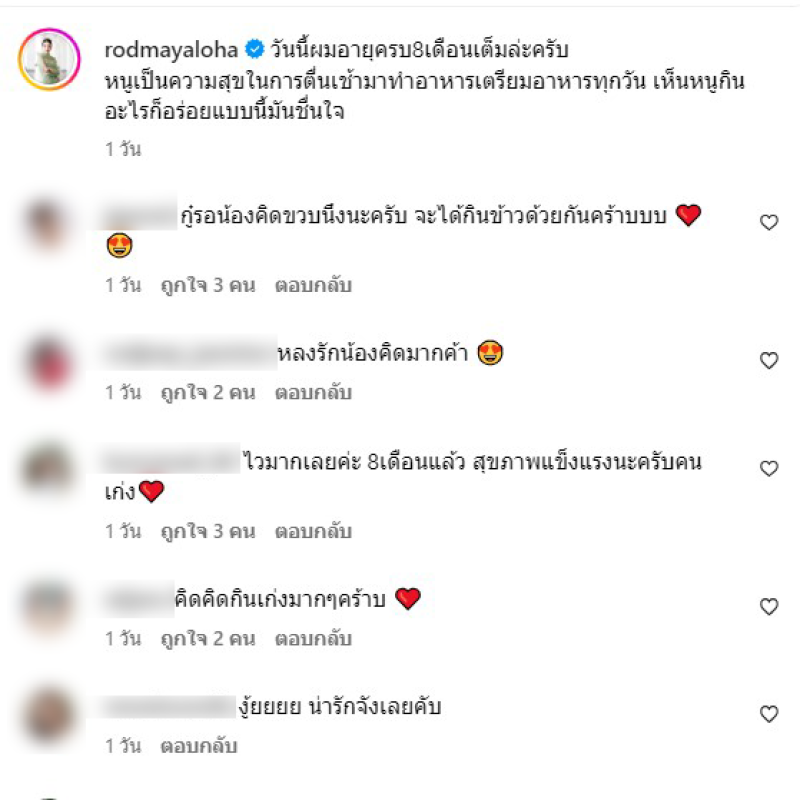Like the 'น่ารักจังเลยคับ' comment

click(769, 714)
